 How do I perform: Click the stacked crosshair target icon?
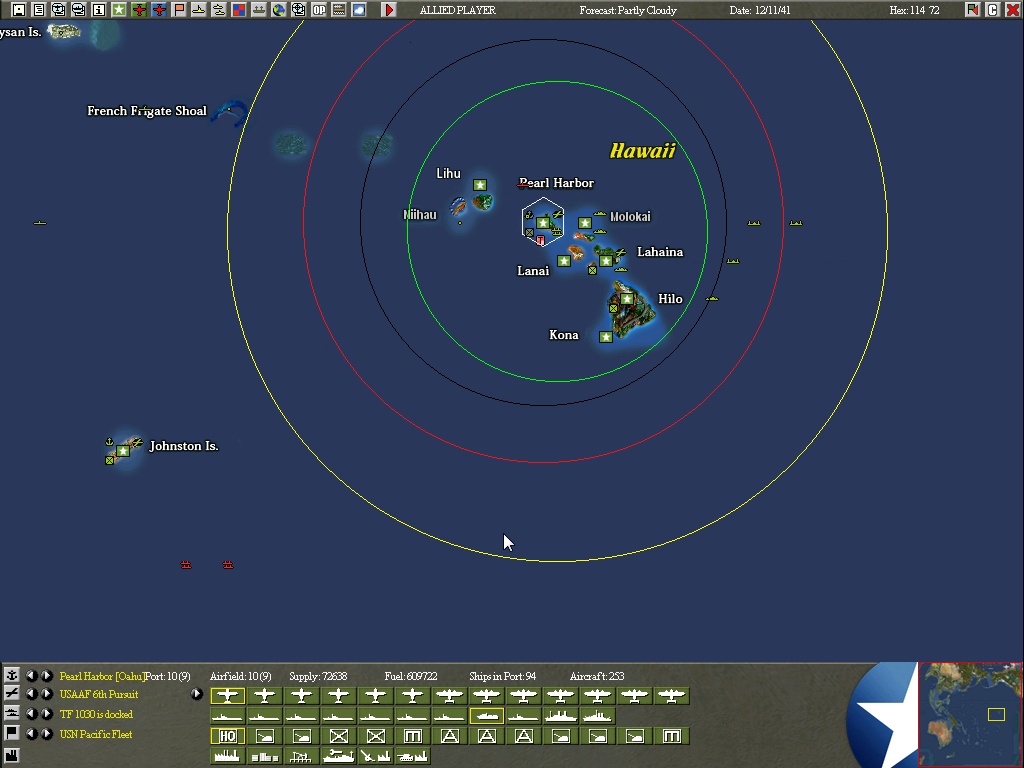click(x=298, y=10)
